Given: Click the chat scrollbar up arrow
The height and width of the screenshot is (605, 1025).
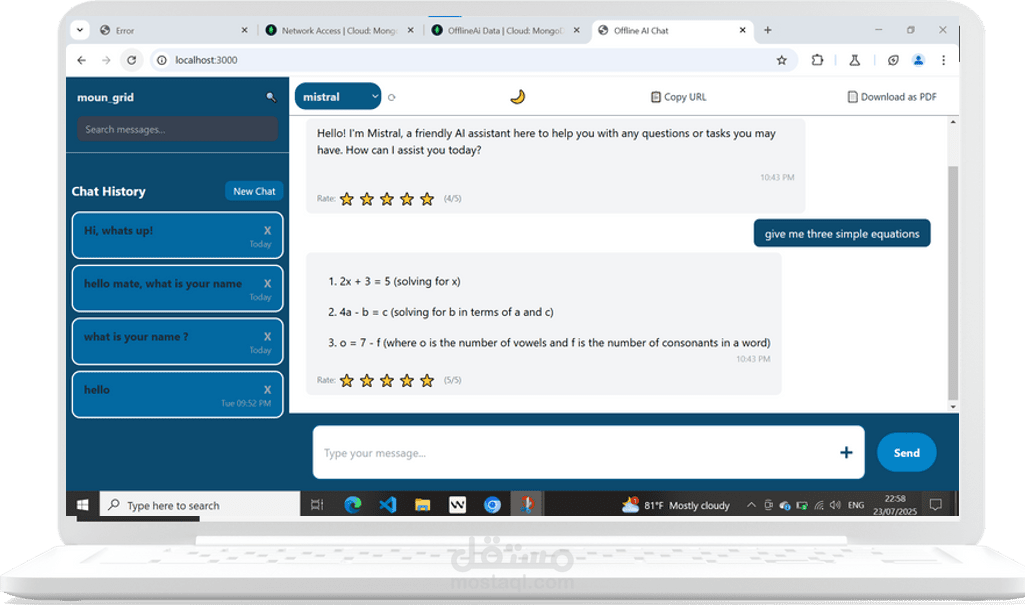Looking at the screenshot, I should pyautogui.click(x=953, y=122).
